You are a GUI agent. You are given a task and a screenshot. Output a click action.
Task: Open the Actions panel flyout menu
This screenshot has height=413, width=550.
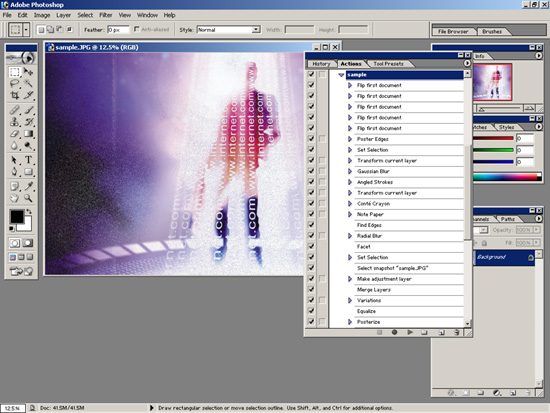[x=467, y=64]
